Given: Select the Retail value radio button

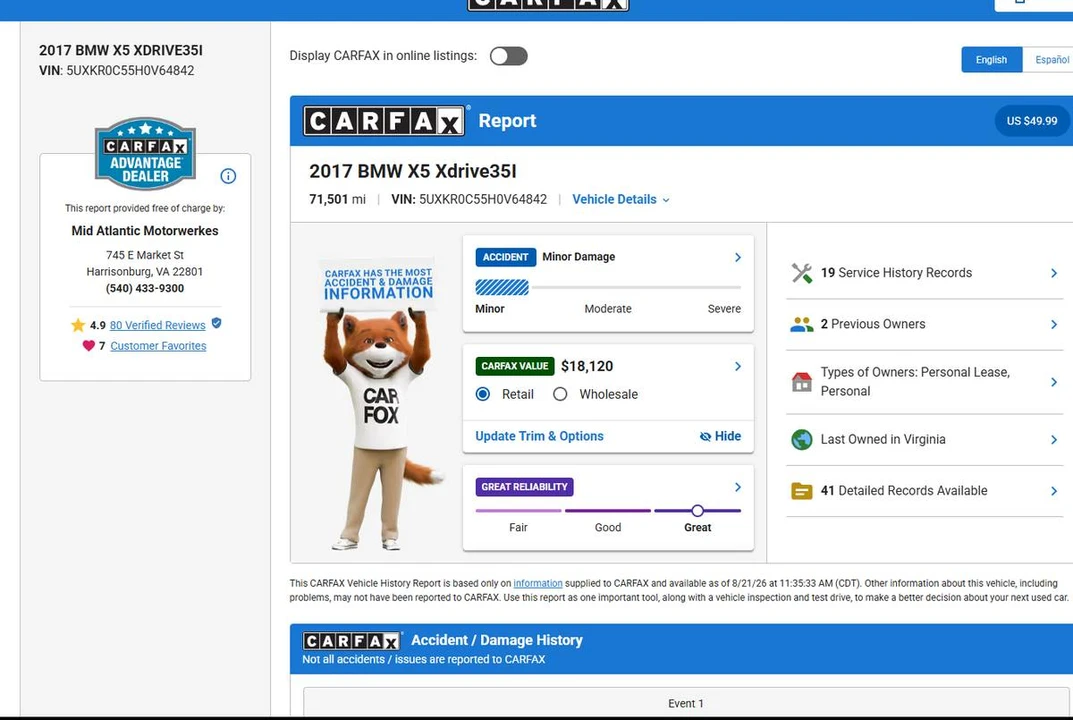Looking at the screenshot, I should click(482, 394).
